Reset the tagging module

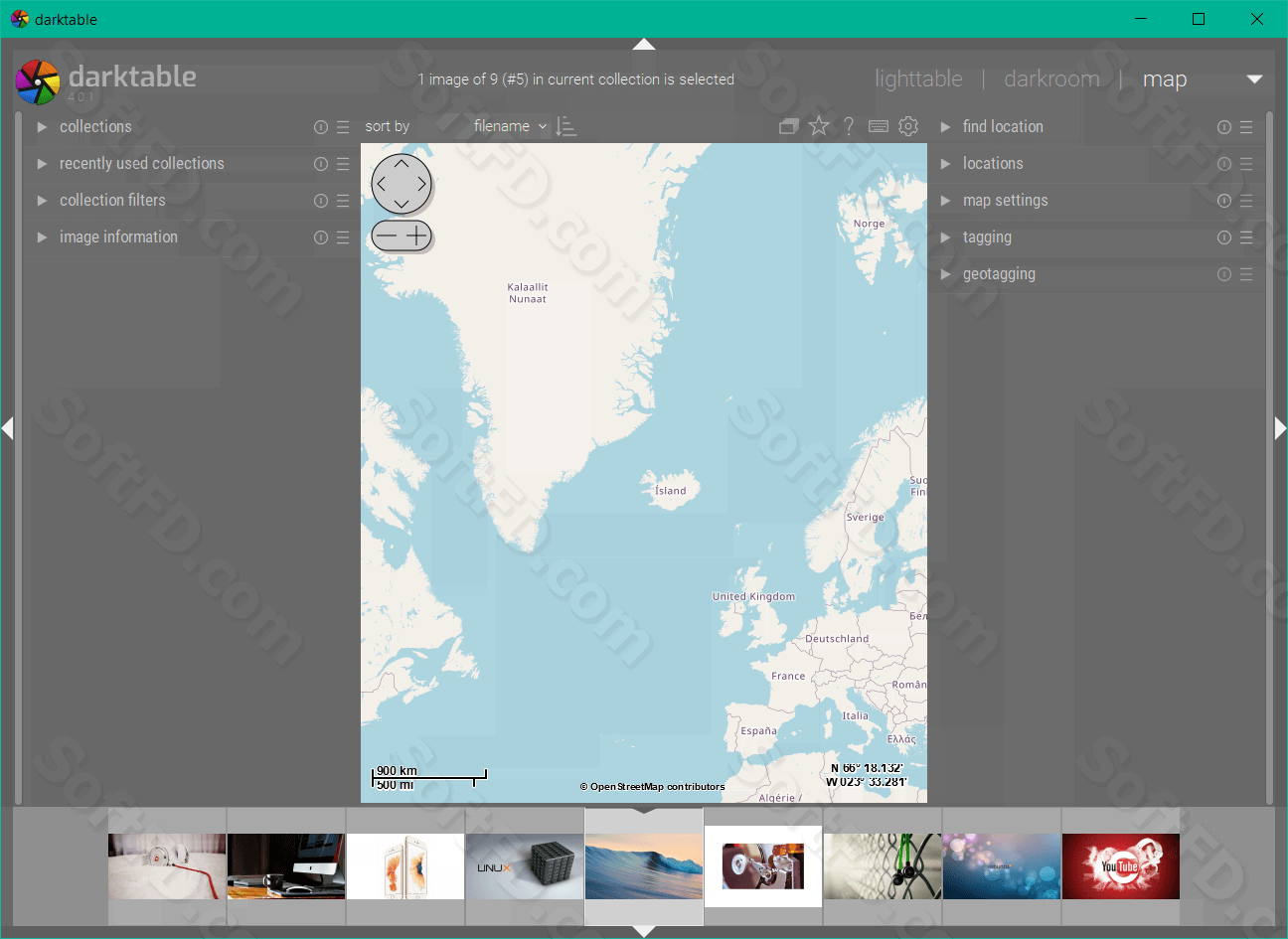[x=1224, y=237]
